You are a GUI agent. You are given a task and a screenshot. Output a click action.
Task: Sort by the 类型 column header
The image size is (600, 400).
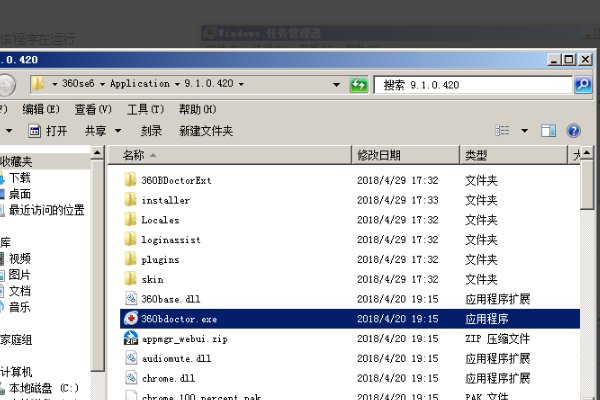(514, 155)
